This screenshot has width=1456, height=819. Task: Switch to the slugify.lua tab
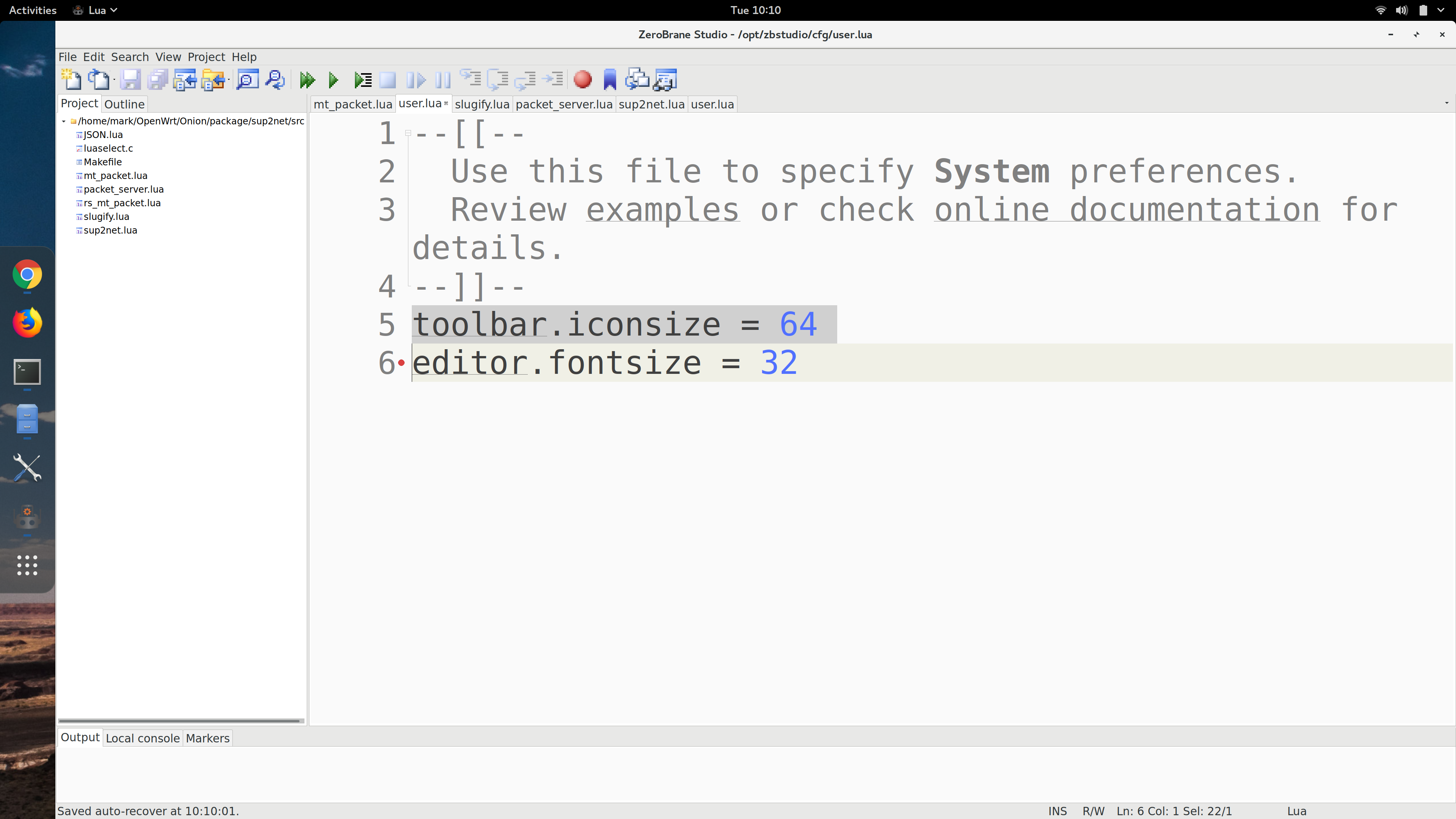coord(482,104)
